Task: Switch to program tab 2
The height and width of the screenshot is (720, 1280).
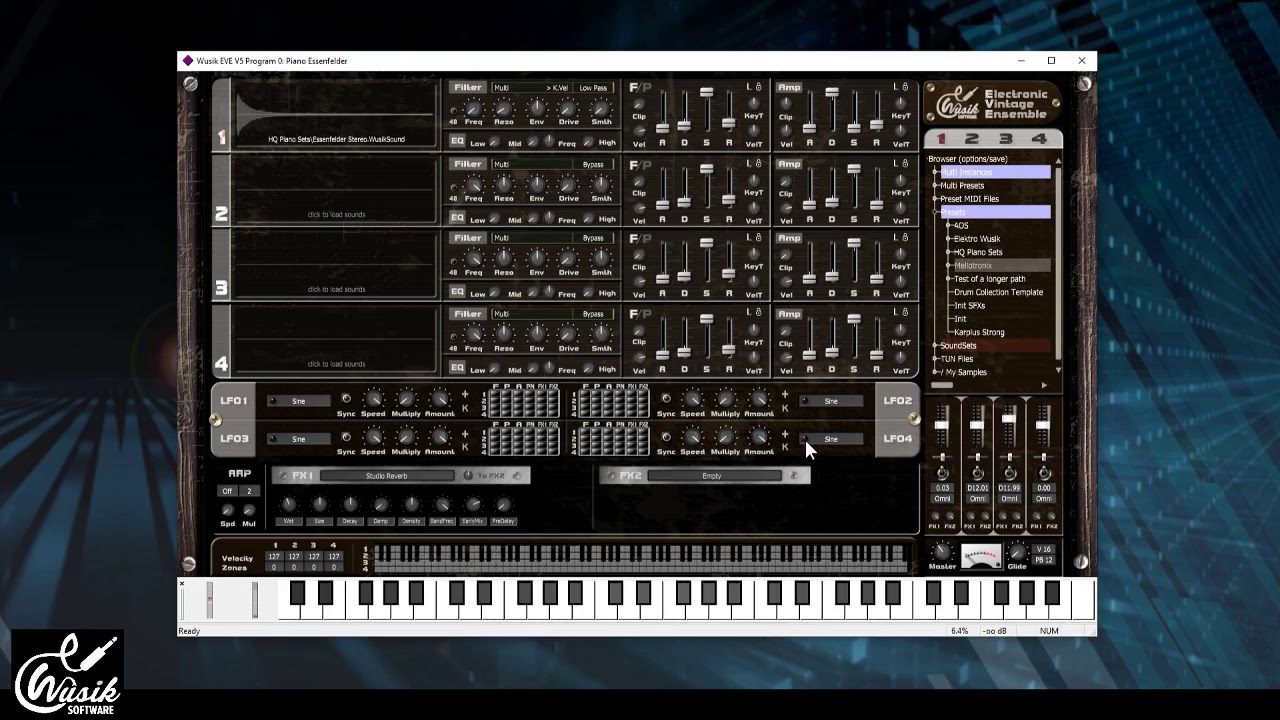Action: 972,139
